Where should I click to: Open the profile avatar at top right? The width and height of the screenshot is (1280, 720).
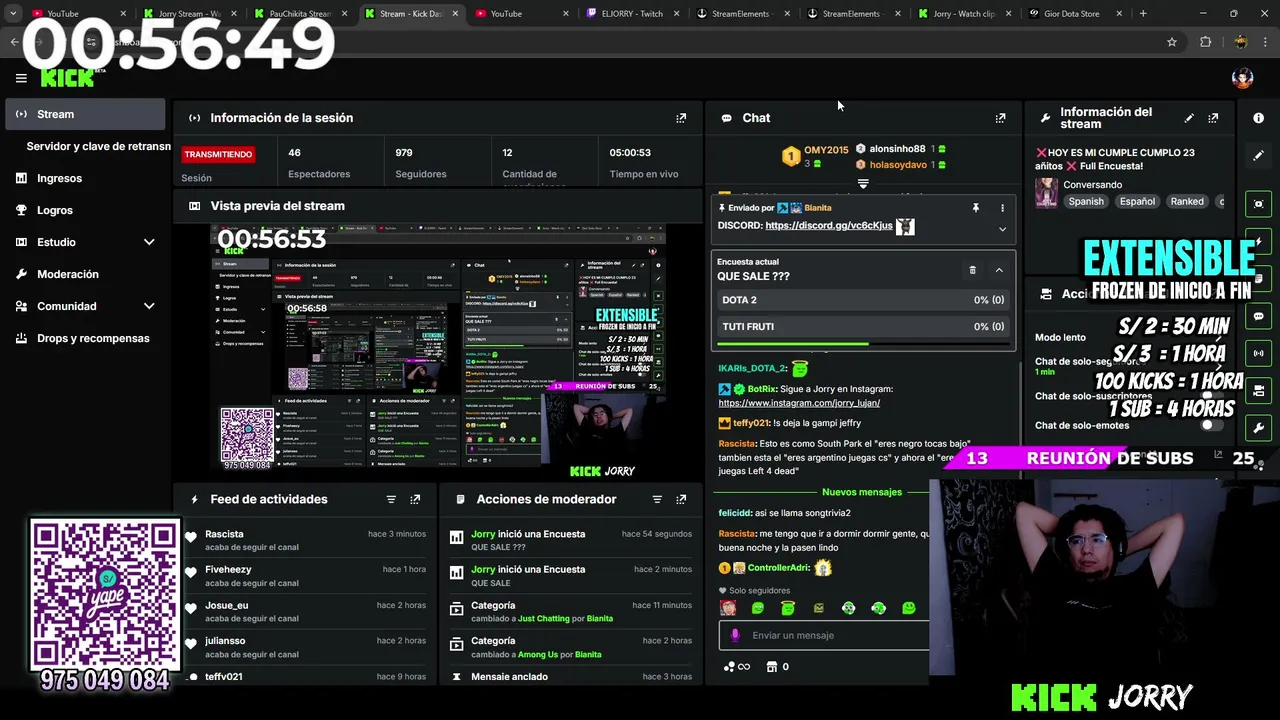[1242, 78]
